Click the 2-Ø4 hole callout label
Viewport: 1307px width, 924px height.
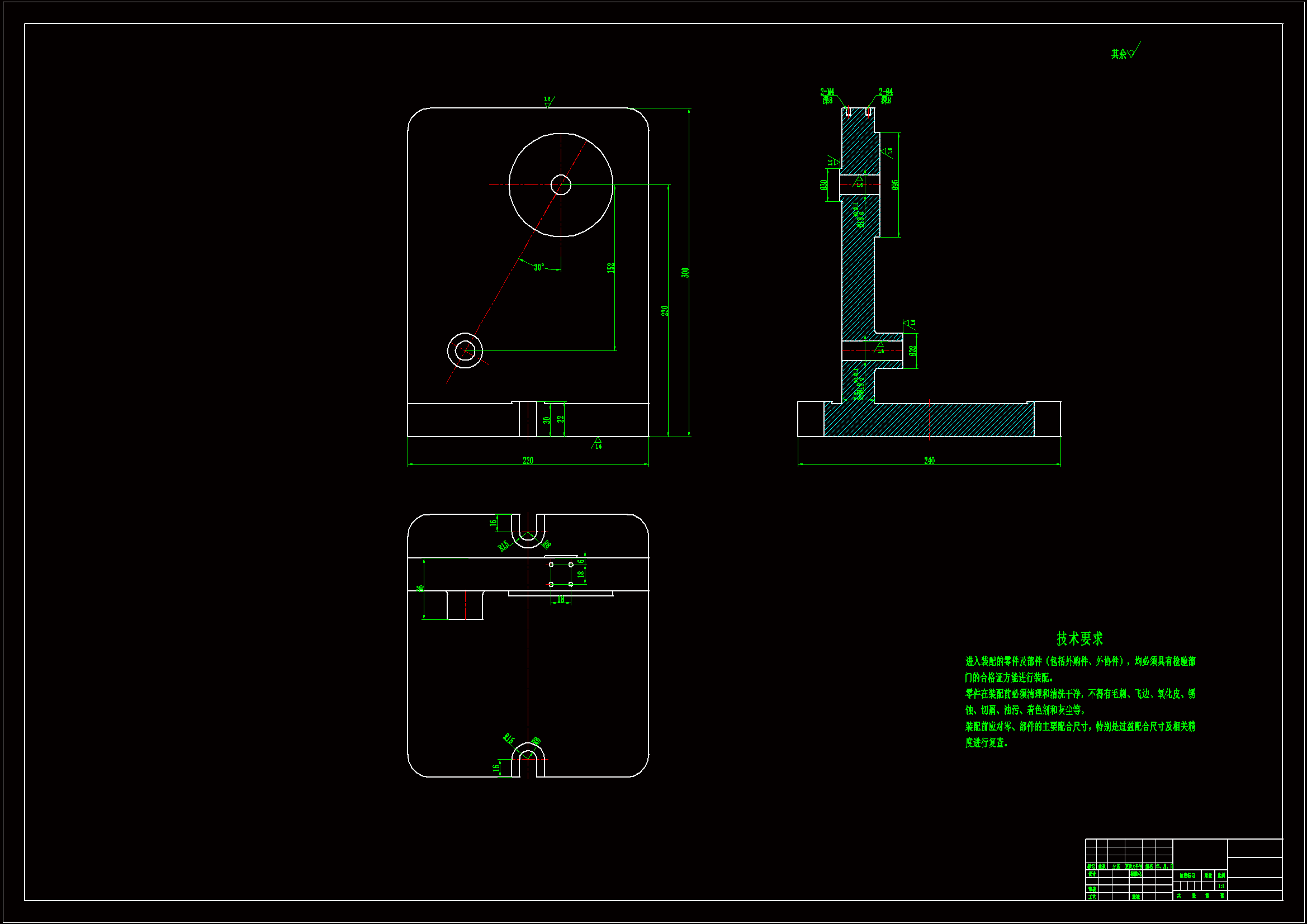click(885, 92)
